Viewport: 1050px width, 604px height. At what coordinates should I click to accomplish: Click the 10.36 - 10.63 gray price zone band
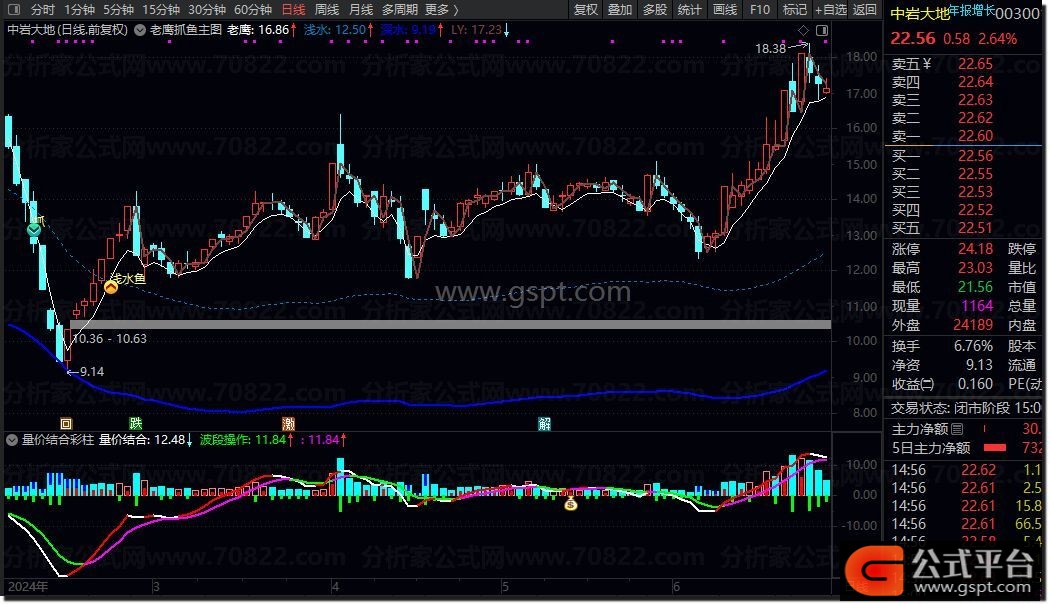(x=450, y=324)
